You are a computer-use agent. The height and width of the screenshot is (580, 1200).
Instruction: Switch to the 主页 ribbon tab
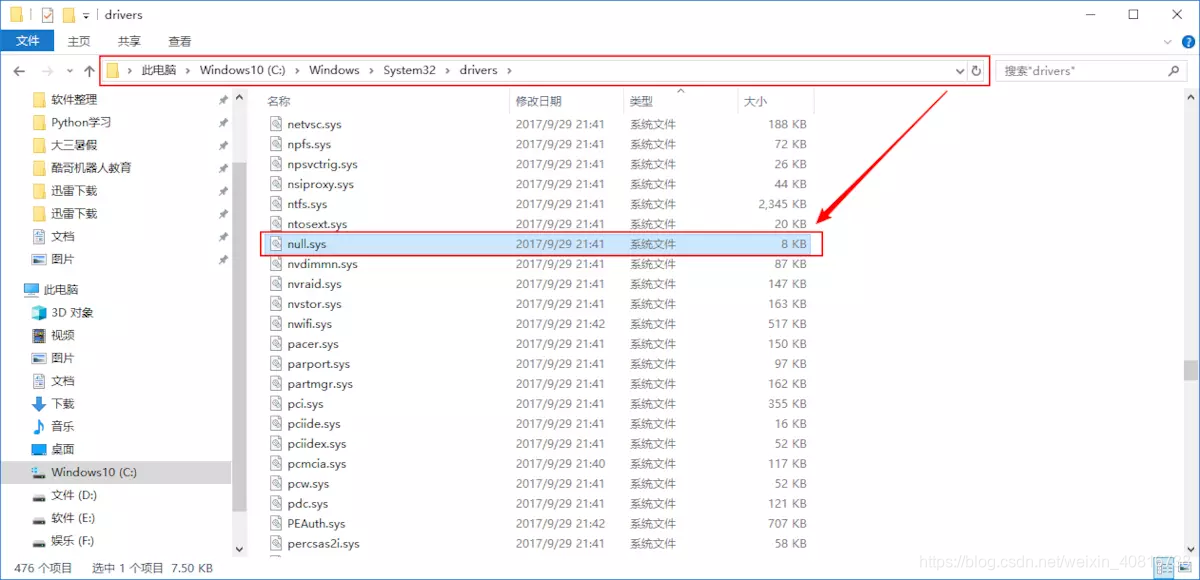point(79,41)
